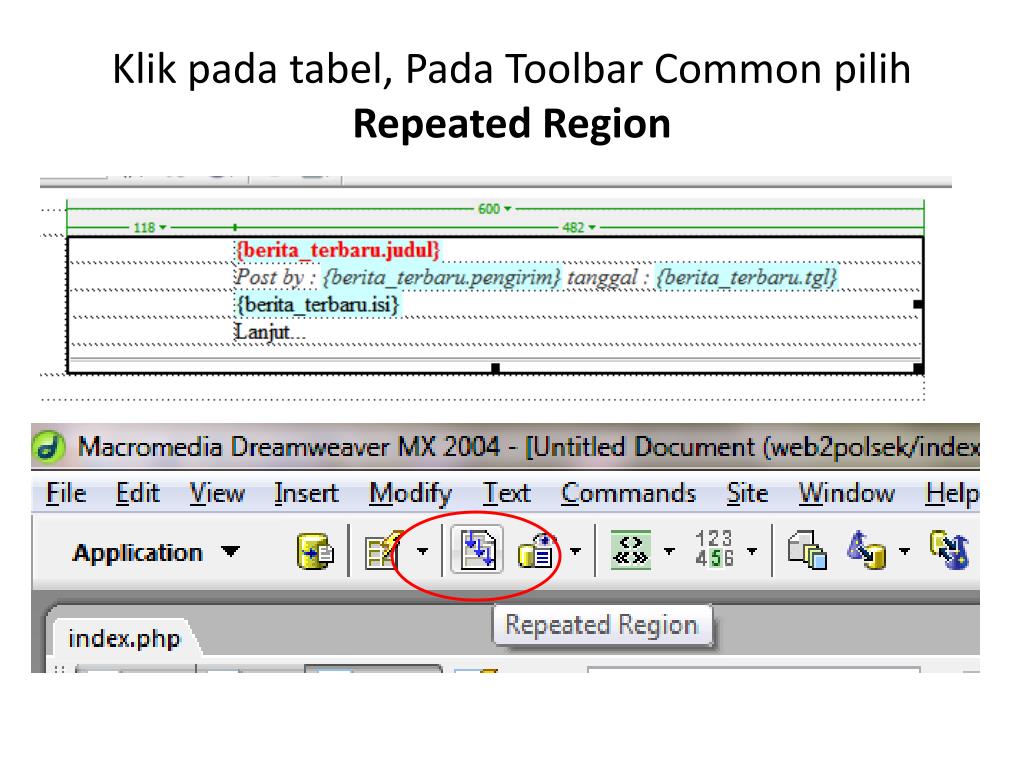1024x768 pixels.
Task: Open the Text menu
Action: [x=507, y=493]
